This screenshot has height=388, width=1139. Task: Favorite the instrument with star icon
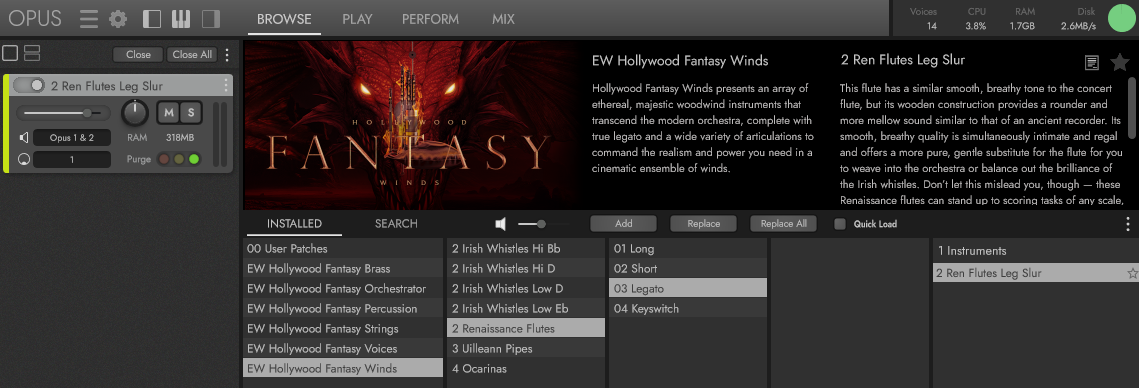[1119, 62]
